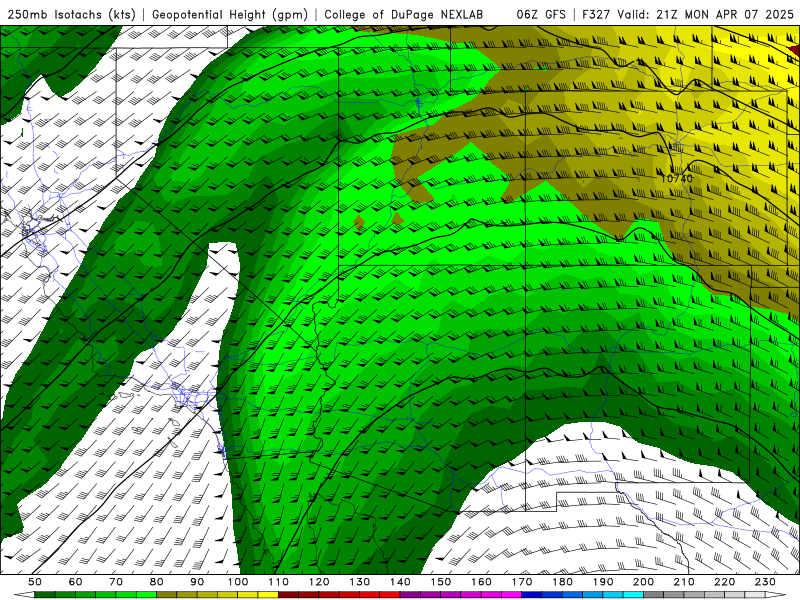Click the '220' value on the color scale
The height and width of the screenshot is (600, 800).
(x=724, y=582)
